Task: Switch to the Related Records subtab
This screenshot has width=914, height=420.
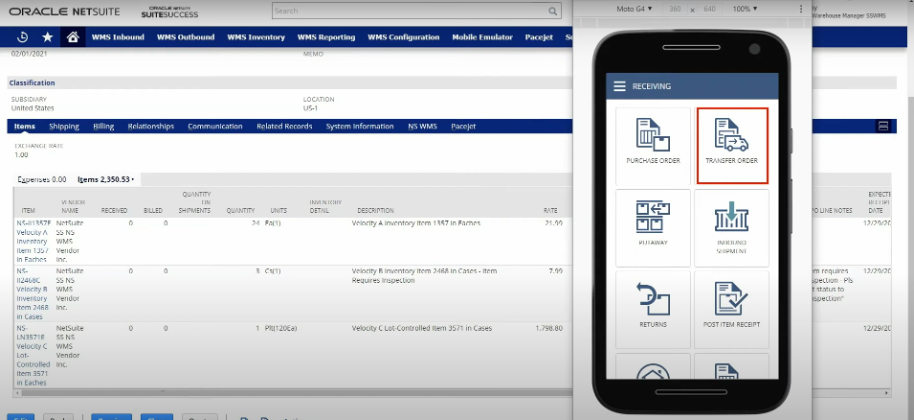Action: 284,126
